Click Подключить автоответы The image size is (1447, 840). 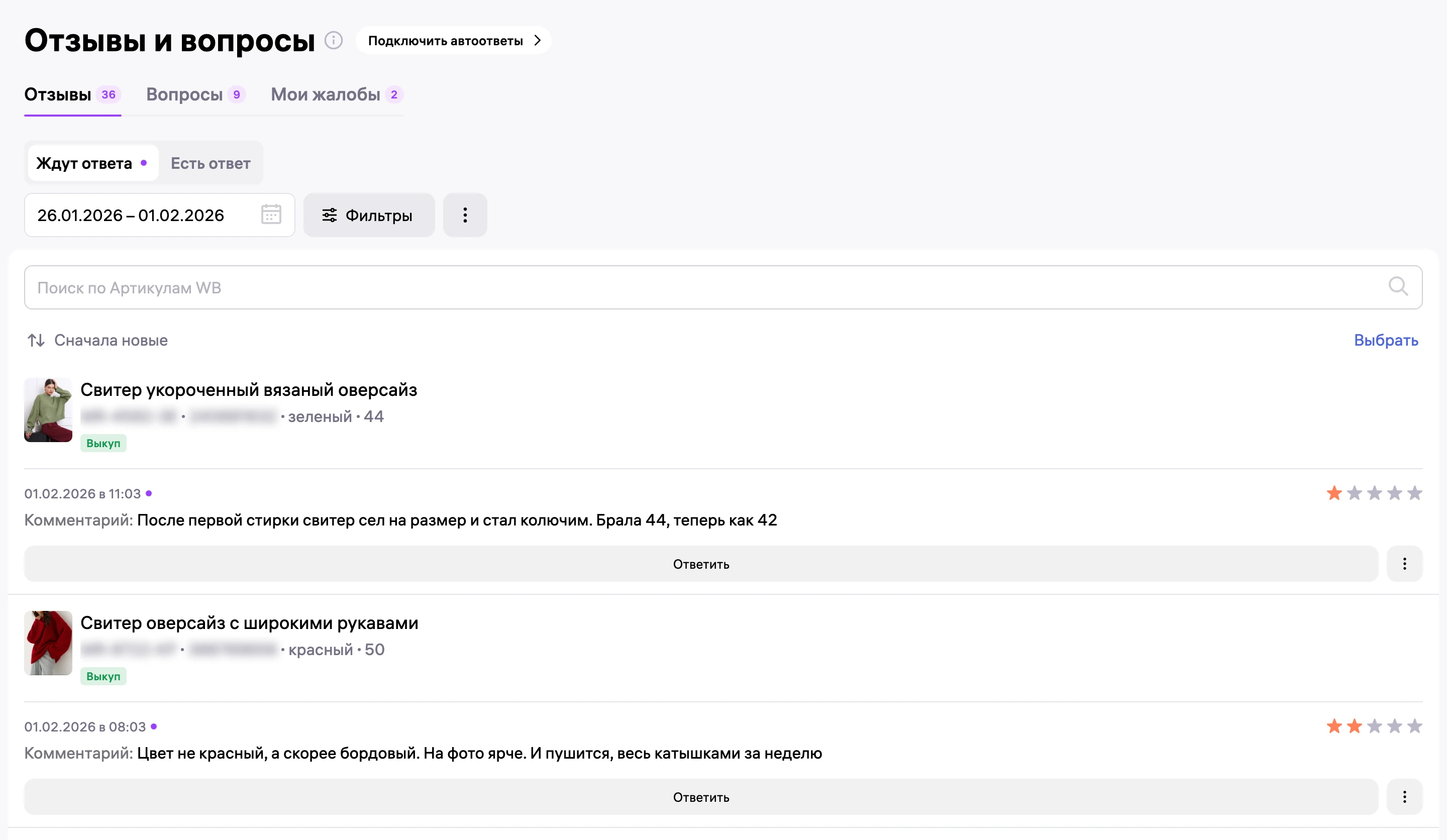coord(454,40)
